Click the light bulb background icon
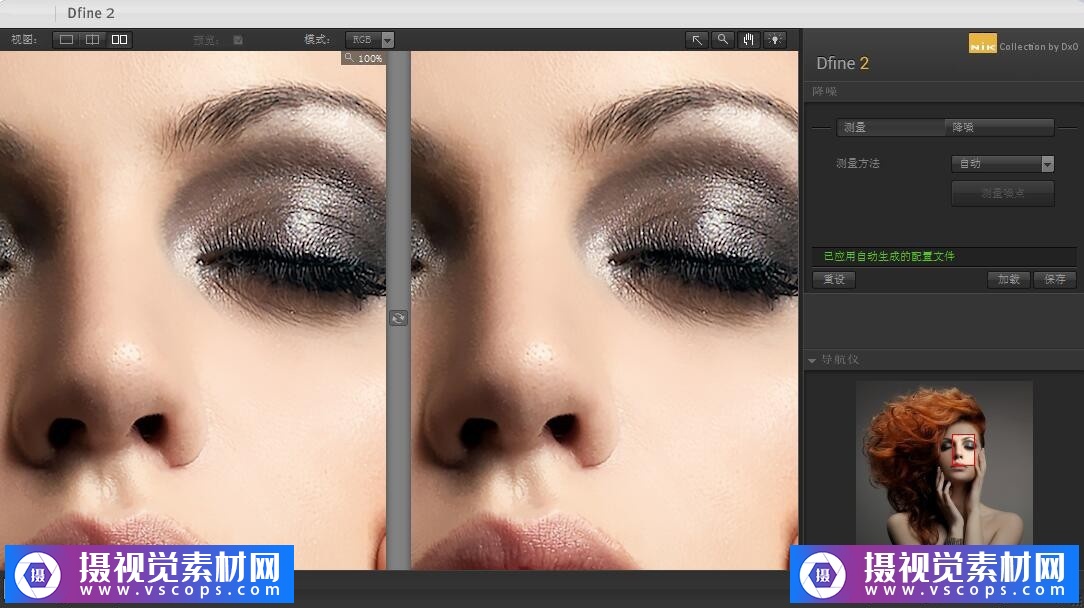The image size is (1084, 608). tap(774, 40)
